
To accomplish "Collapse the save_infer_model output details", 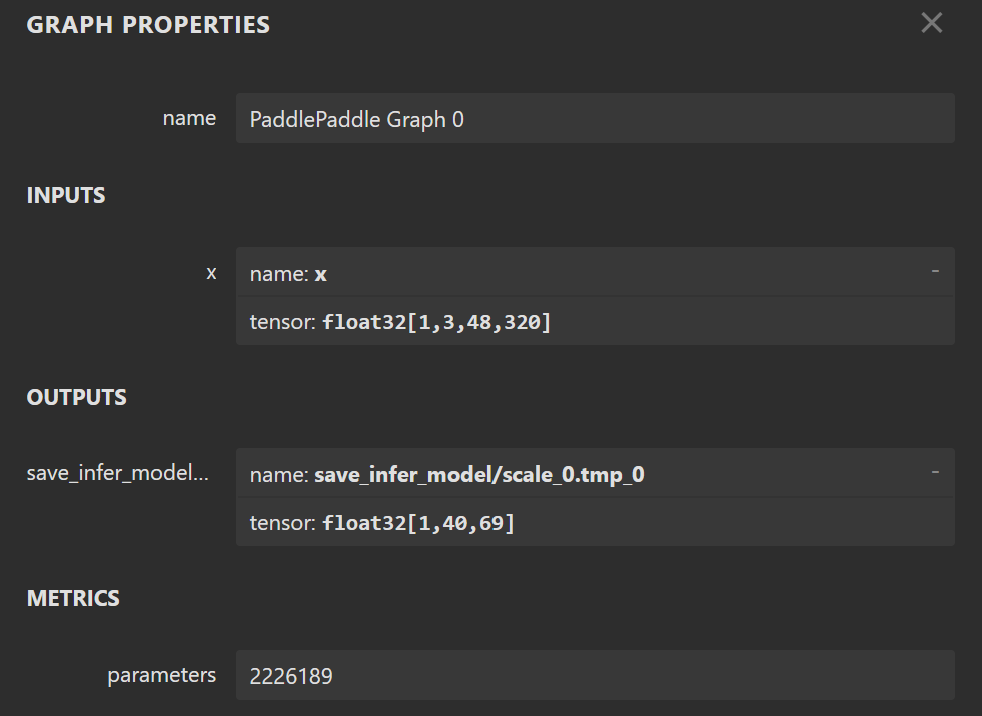I will tap(935, 472).
